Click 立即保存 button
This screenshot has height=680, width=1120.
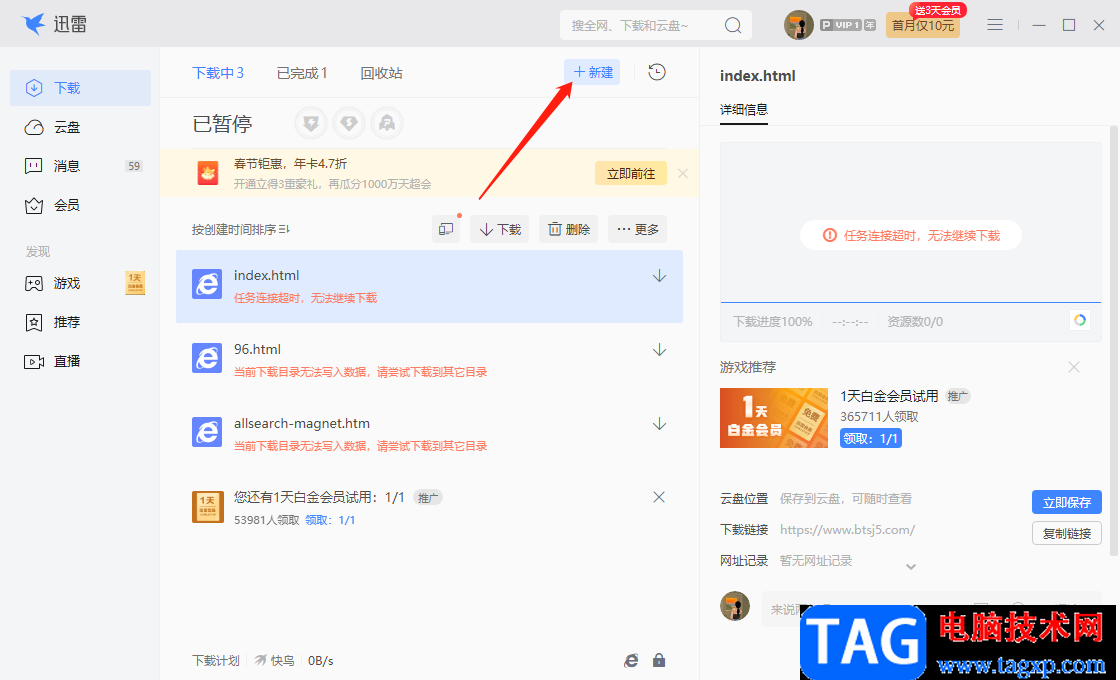click(x=1066, y=502)
